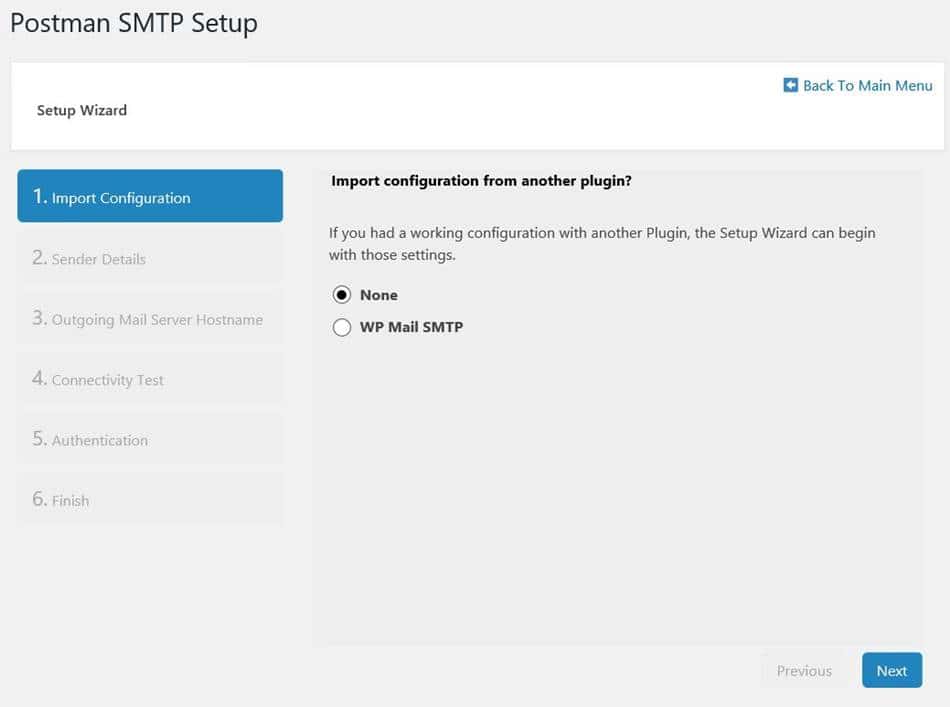Switch to step 2 Sender Details
Screen dimensions: 950x707
coord(150,258)
